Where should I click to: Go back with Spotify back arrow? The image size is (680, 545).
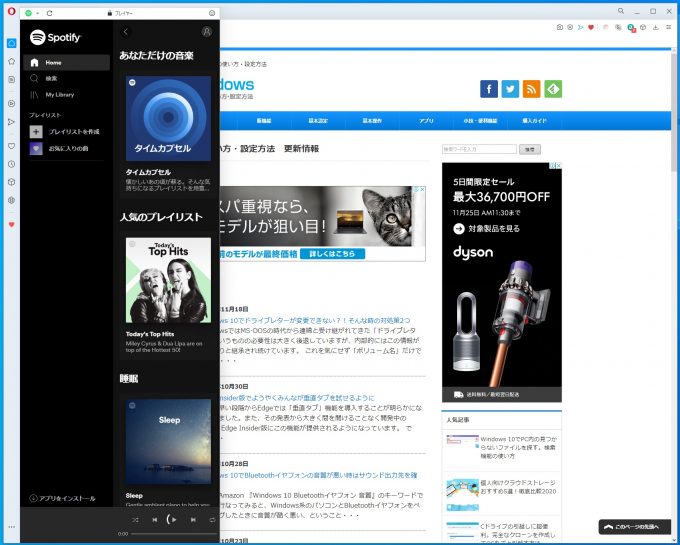126,32
